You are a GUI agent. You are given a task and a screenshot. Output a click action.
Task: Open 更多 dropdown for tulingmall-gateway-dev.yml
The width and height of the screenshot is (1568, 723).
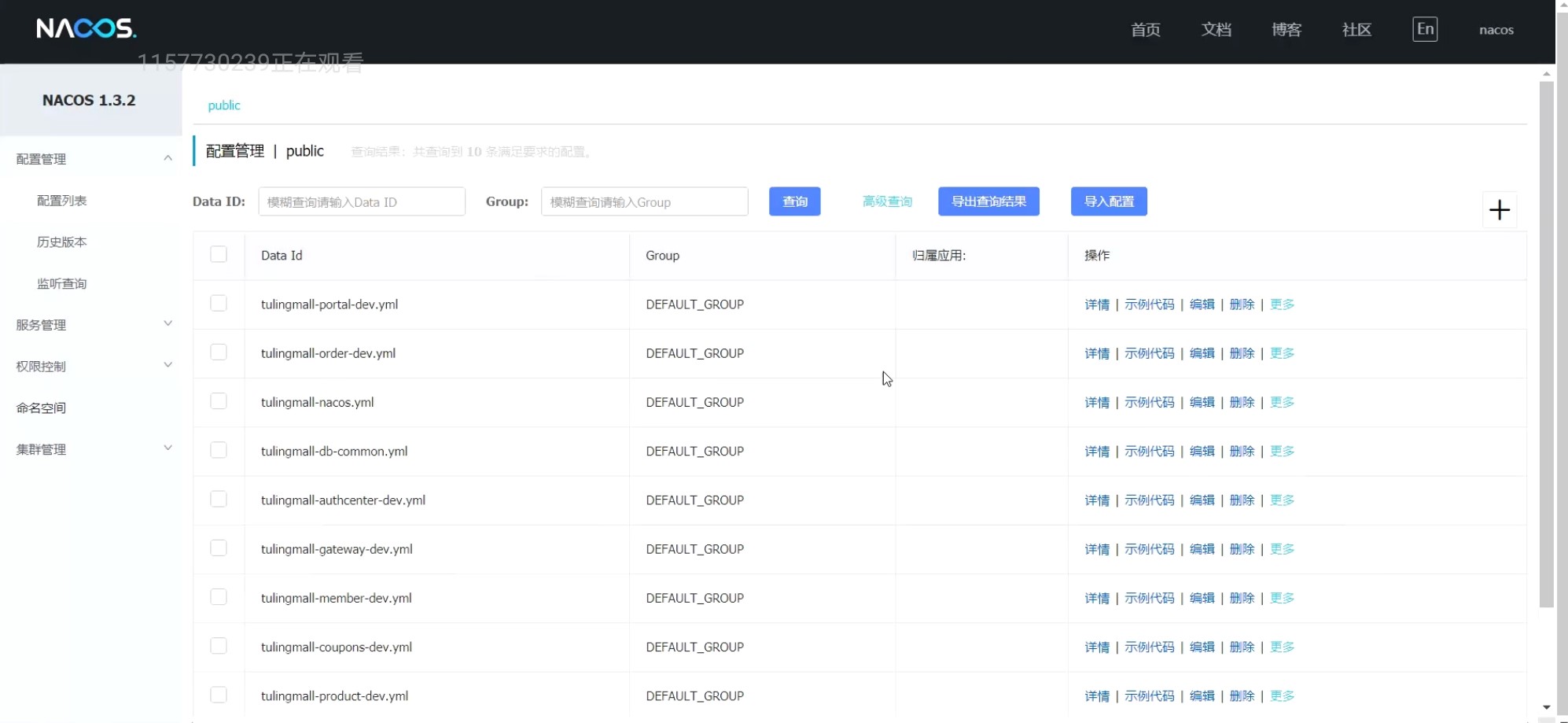click(x=1282, y=549)
